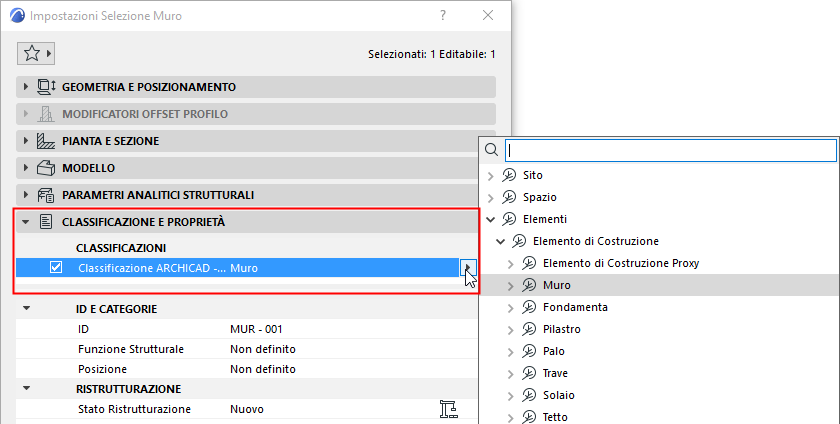Expand the Pianta e Sezione panel

coord(26,141)
